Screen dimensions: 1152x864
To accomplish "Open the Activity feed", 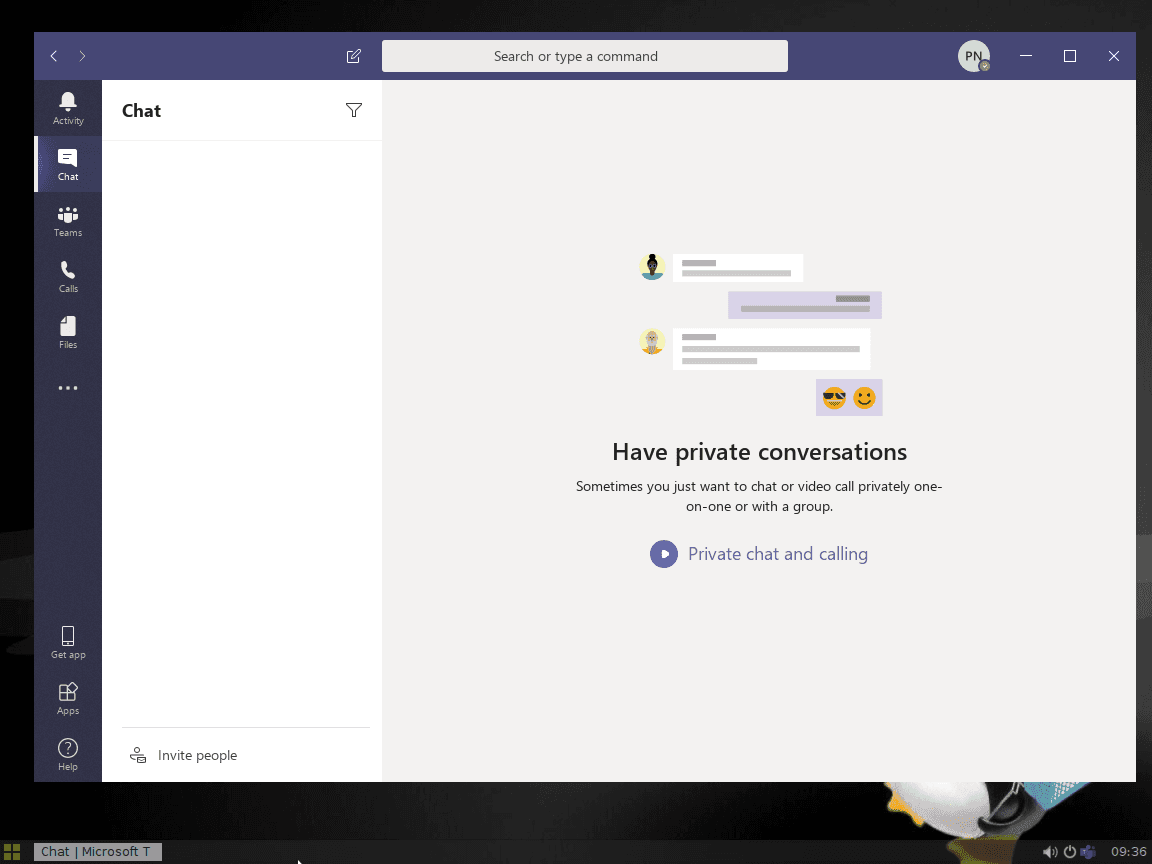I will click(x=67, y=107).
